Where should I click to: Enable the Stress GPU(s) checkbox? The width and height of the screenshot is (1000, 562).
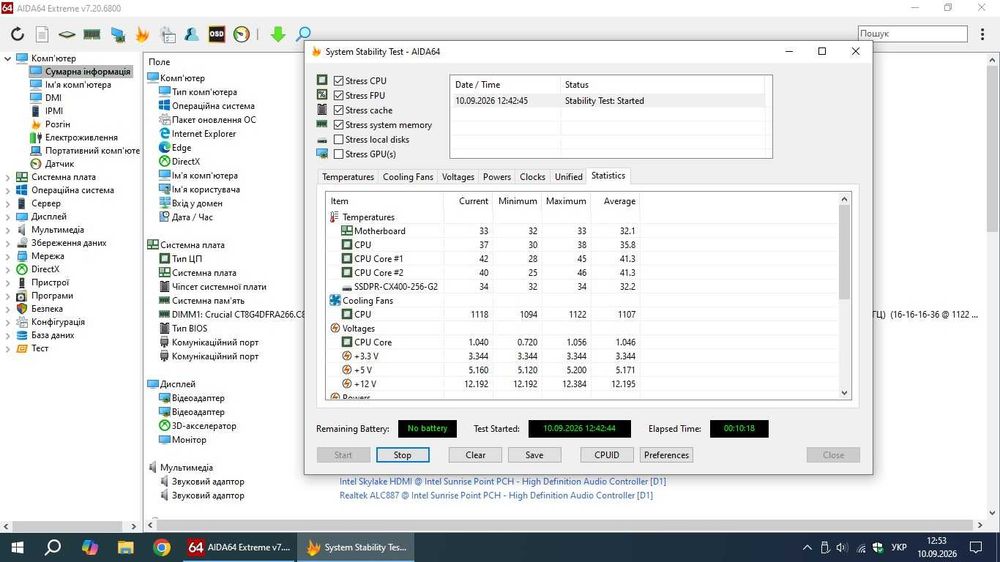[x=339, y=154]
